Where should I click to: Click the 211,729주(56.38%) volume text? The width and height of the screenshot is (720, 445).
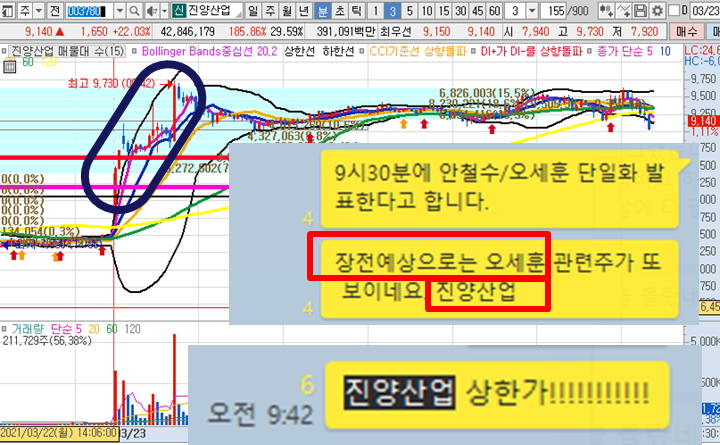[47, 341]
